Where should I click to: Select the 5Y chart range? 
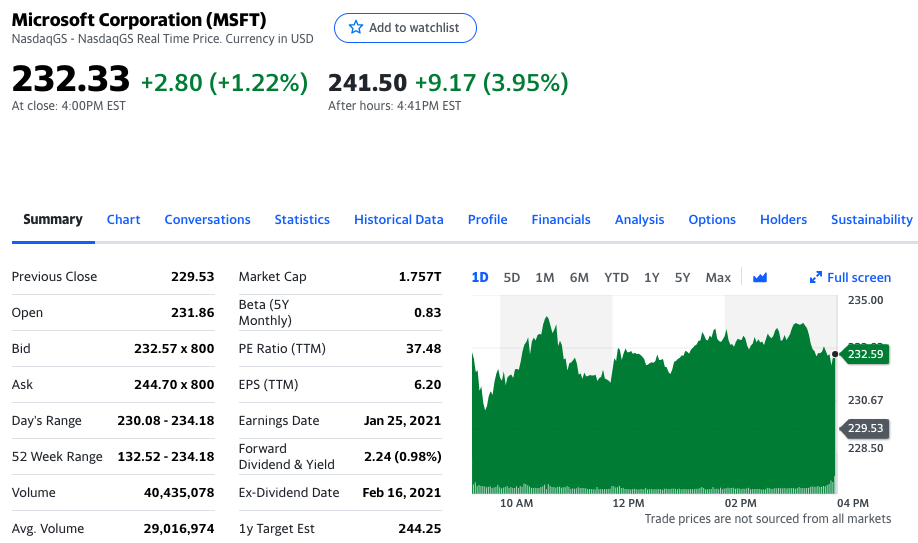682,277
